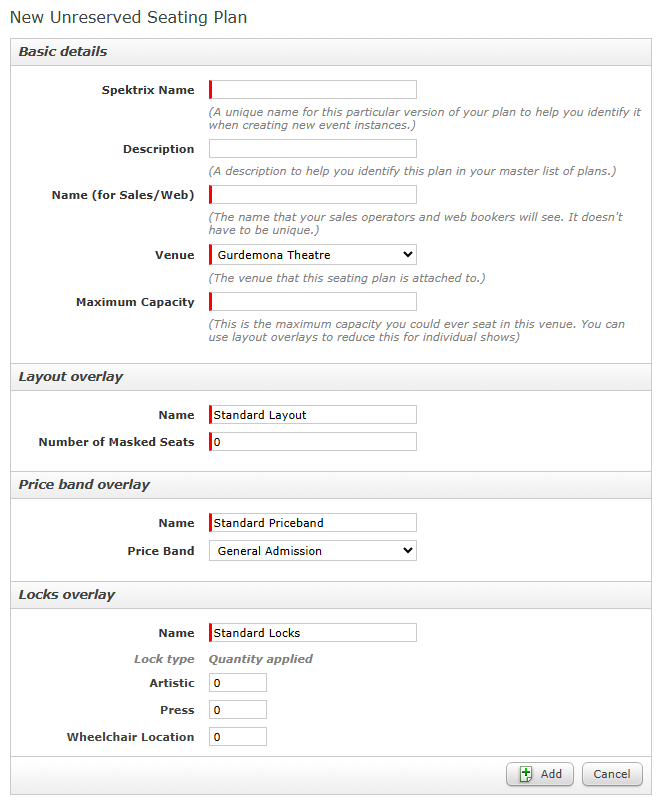The width and height of the screenshot is (663, 811).
Task: Click the Standard Locks name field
Action: (x=313, y=633)
